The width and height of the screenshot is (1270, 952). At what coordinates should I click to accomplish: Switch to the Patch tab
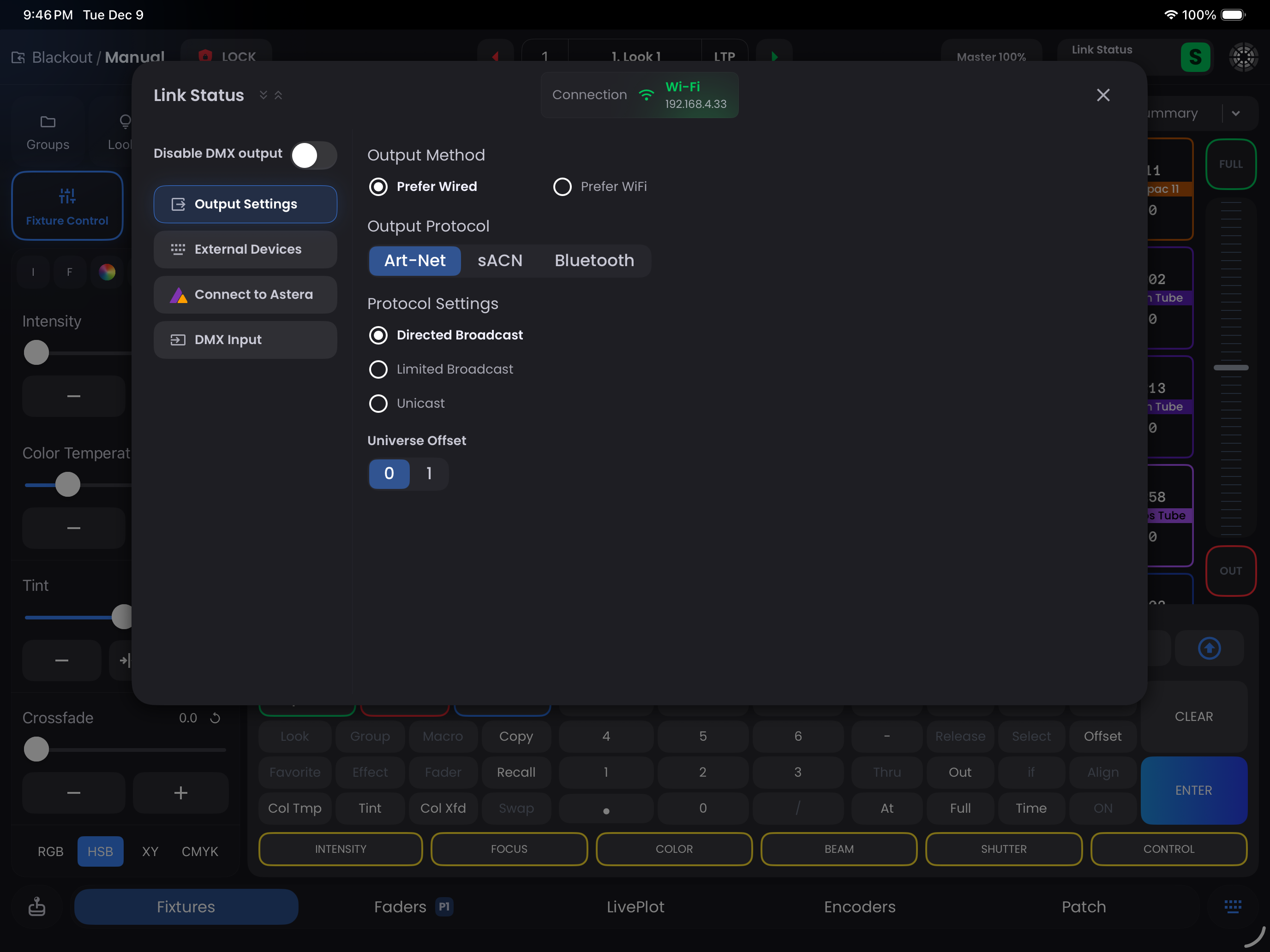click(1084, 907)
